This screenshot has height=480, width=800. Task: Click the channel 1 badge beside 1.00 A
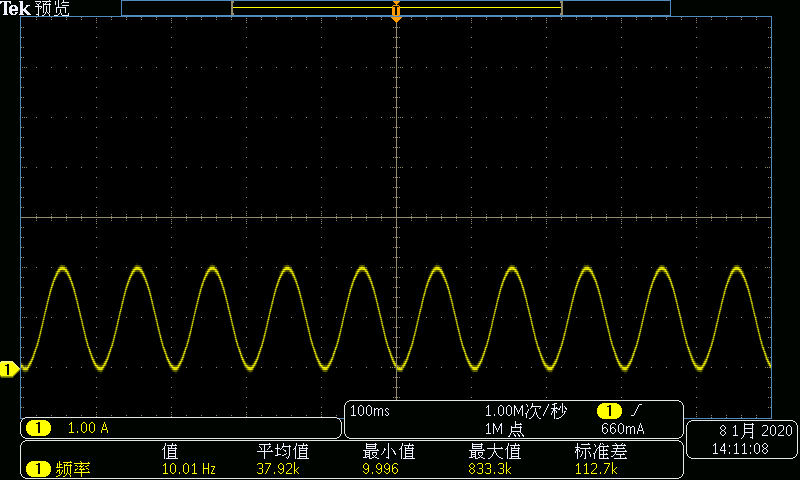tap(38, 428)
